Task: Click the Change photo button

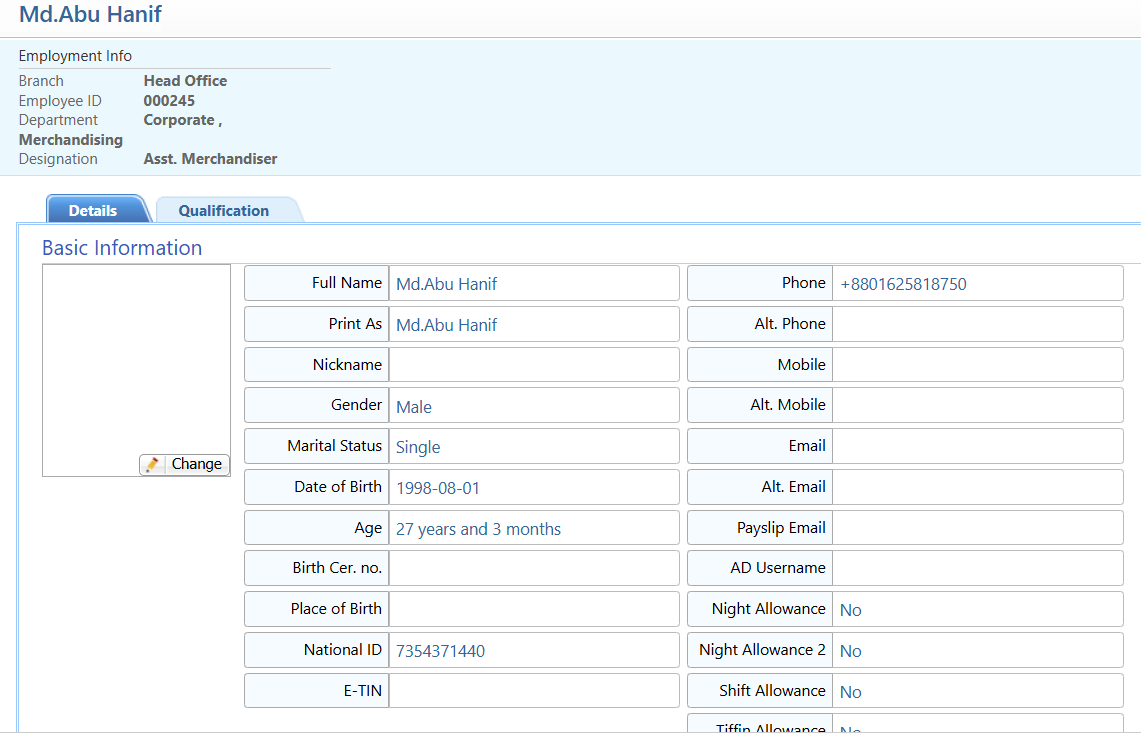Action: 185,465
